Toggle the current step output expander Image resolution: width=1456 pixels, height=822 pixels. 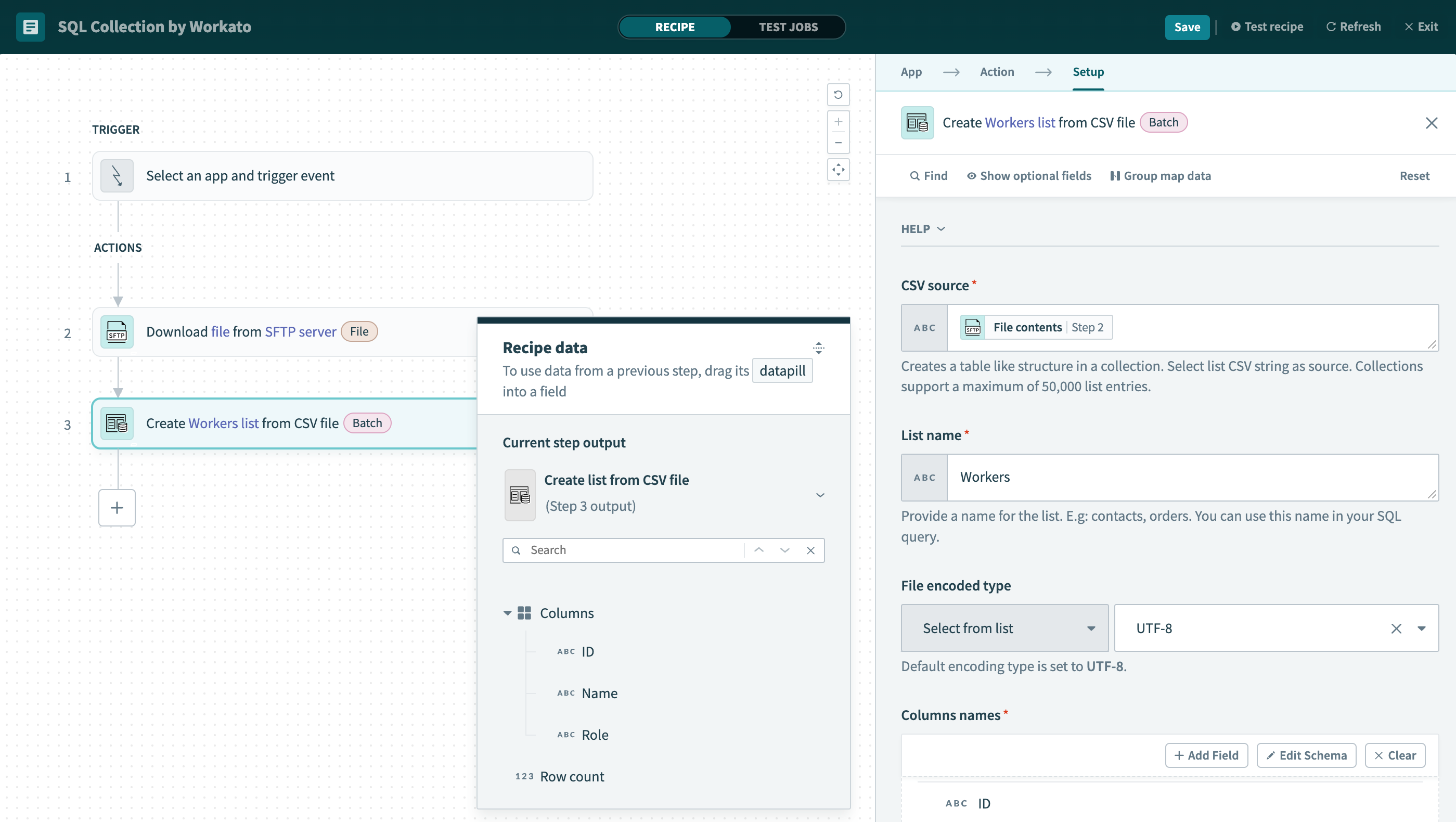[820, 494]
